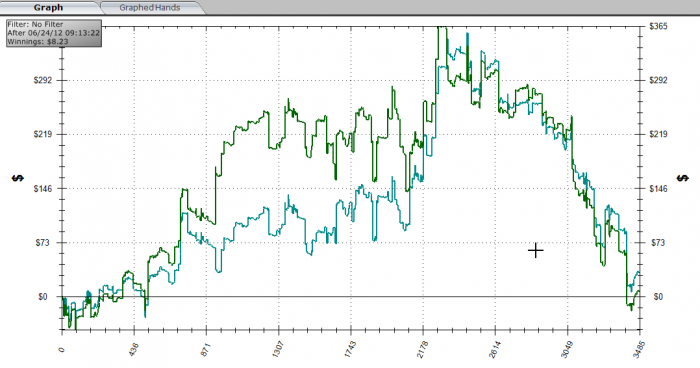Click the right axis $0 label
The image size is (700, 368).
(658, 297)
